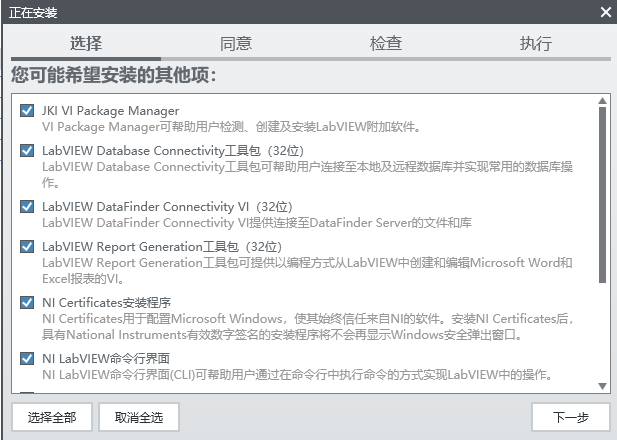The width and height of the screenshot is (617, 440).
Task: Select the 执行 step tab
Action: pyautogui.click(x=536, y=44)
